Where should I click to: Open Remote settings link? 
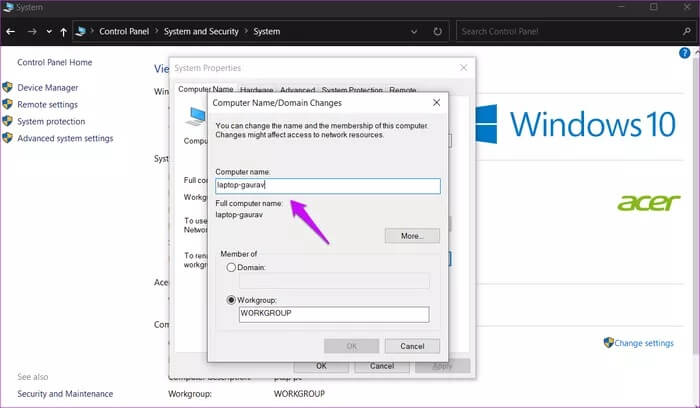47,104
